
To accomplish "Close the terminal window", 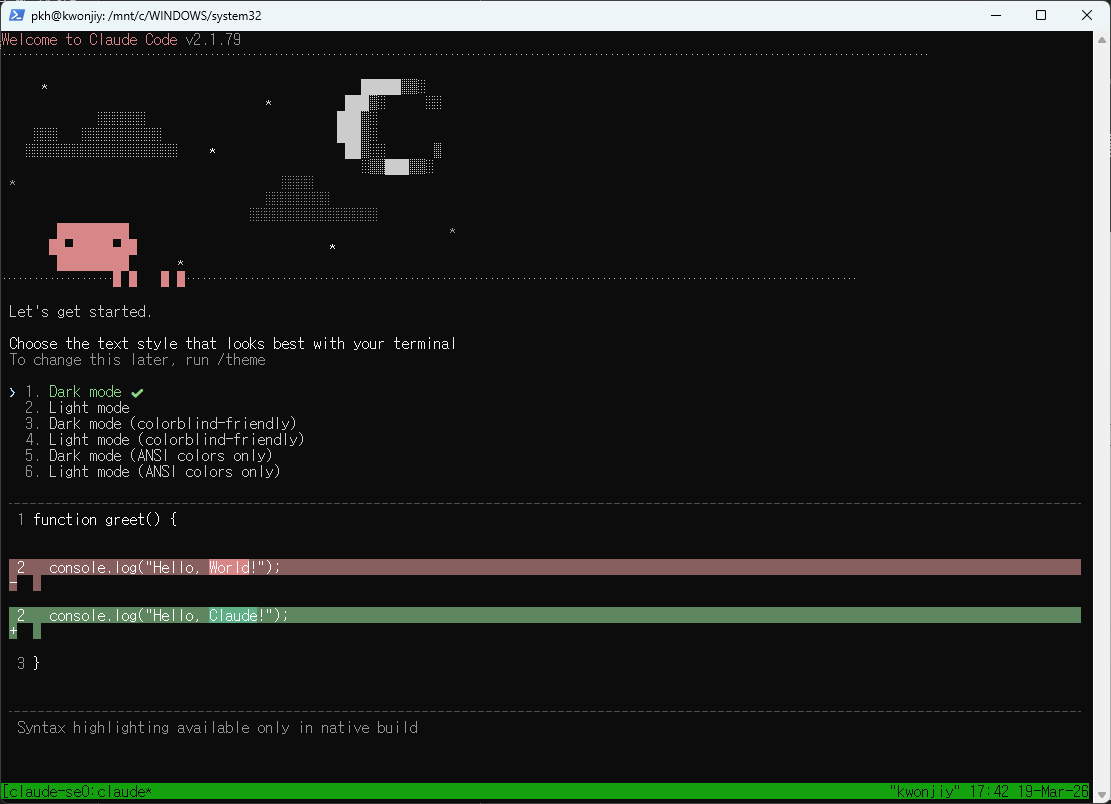I will tap(1087, 15).
